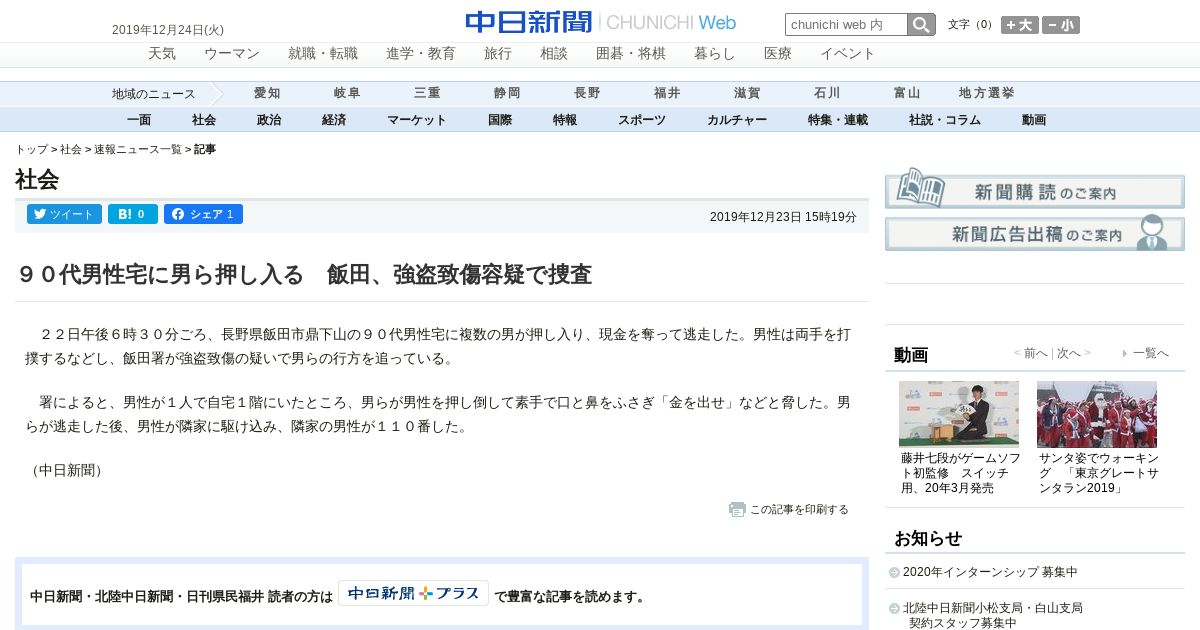Select 三重 regional news

(x=427, y=93)
